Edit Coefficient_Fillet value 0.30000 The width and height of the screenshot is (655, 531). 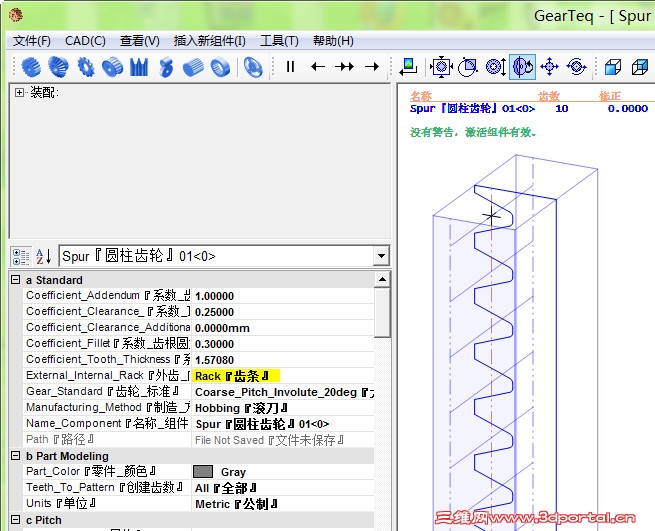283,344
